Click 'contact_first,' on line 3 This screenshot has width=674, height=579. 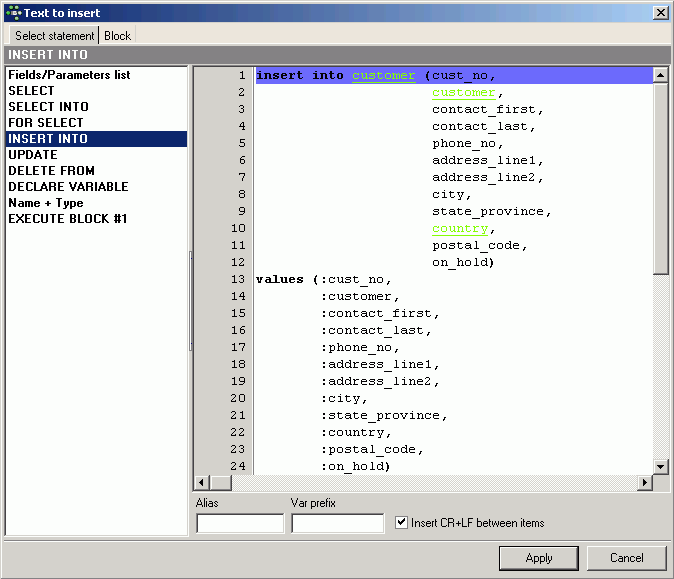pyautogui.click(x=488, y=110)
